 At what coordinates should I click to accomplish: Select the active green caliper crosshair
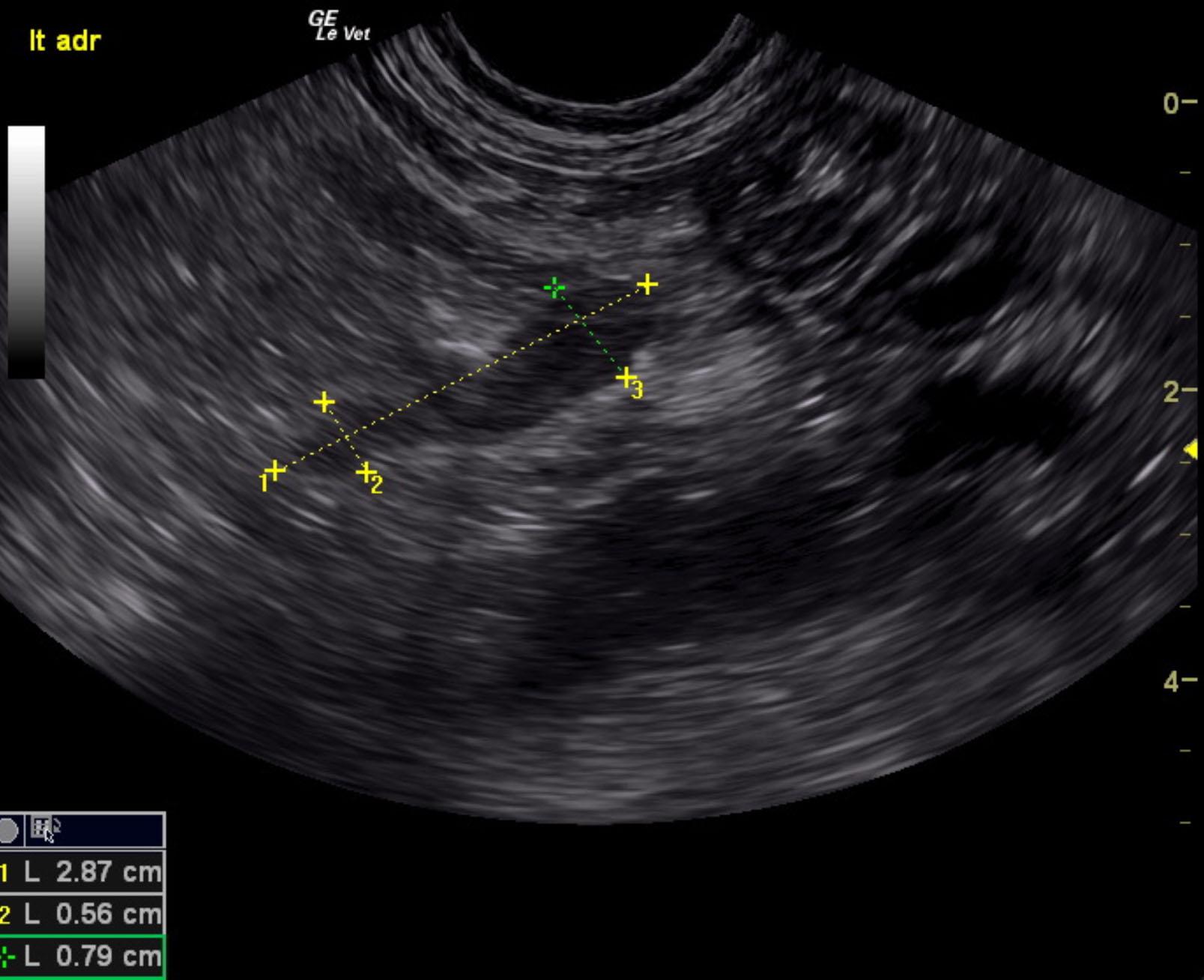[554, 288]
